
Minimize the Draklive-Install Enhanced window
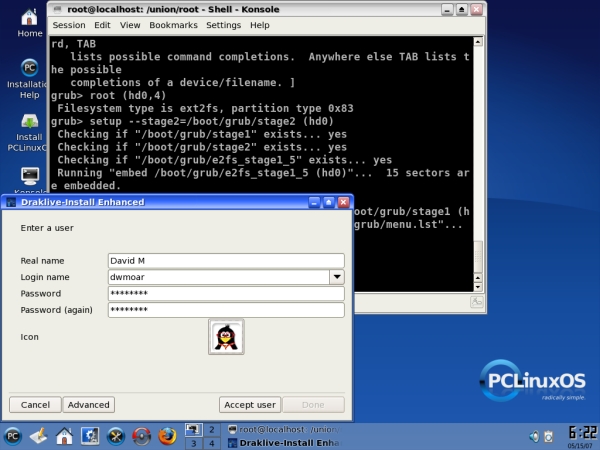[x=314, y=202]
